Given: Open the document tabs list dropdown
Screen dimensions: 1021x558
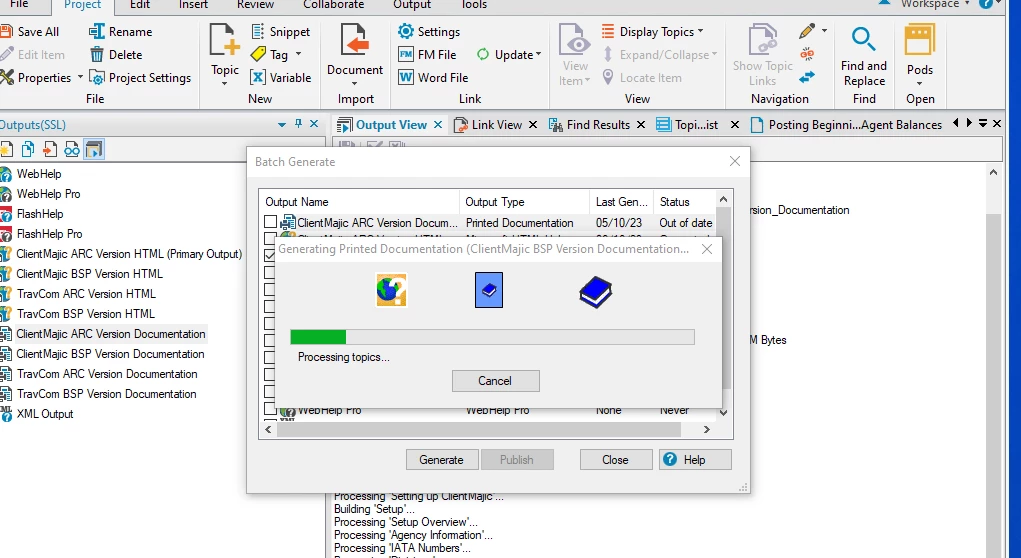Looking at the screenshot, I should [983, 124].
